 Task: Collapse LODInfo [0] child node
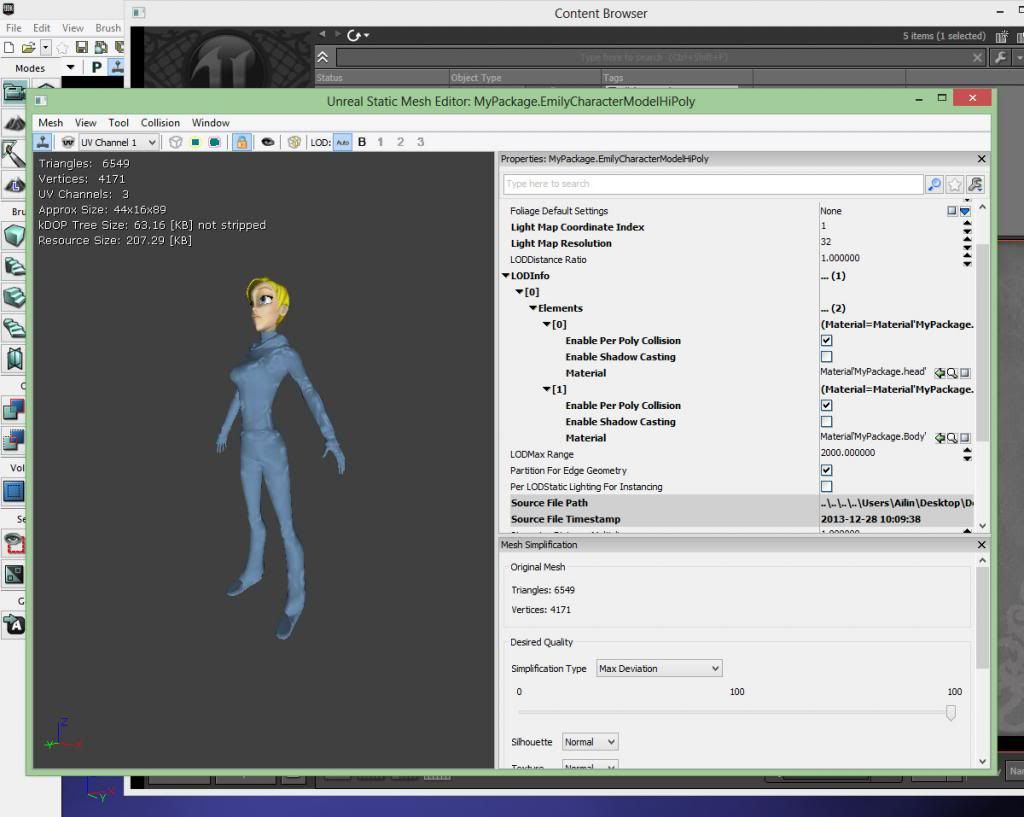(519, 292)
